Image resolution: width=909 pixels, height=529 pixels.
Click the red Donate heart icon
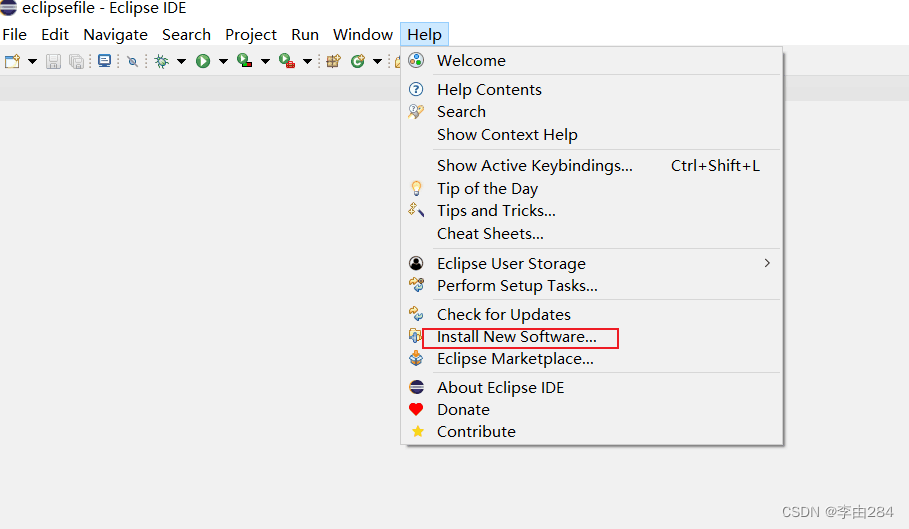coord(416,409)
